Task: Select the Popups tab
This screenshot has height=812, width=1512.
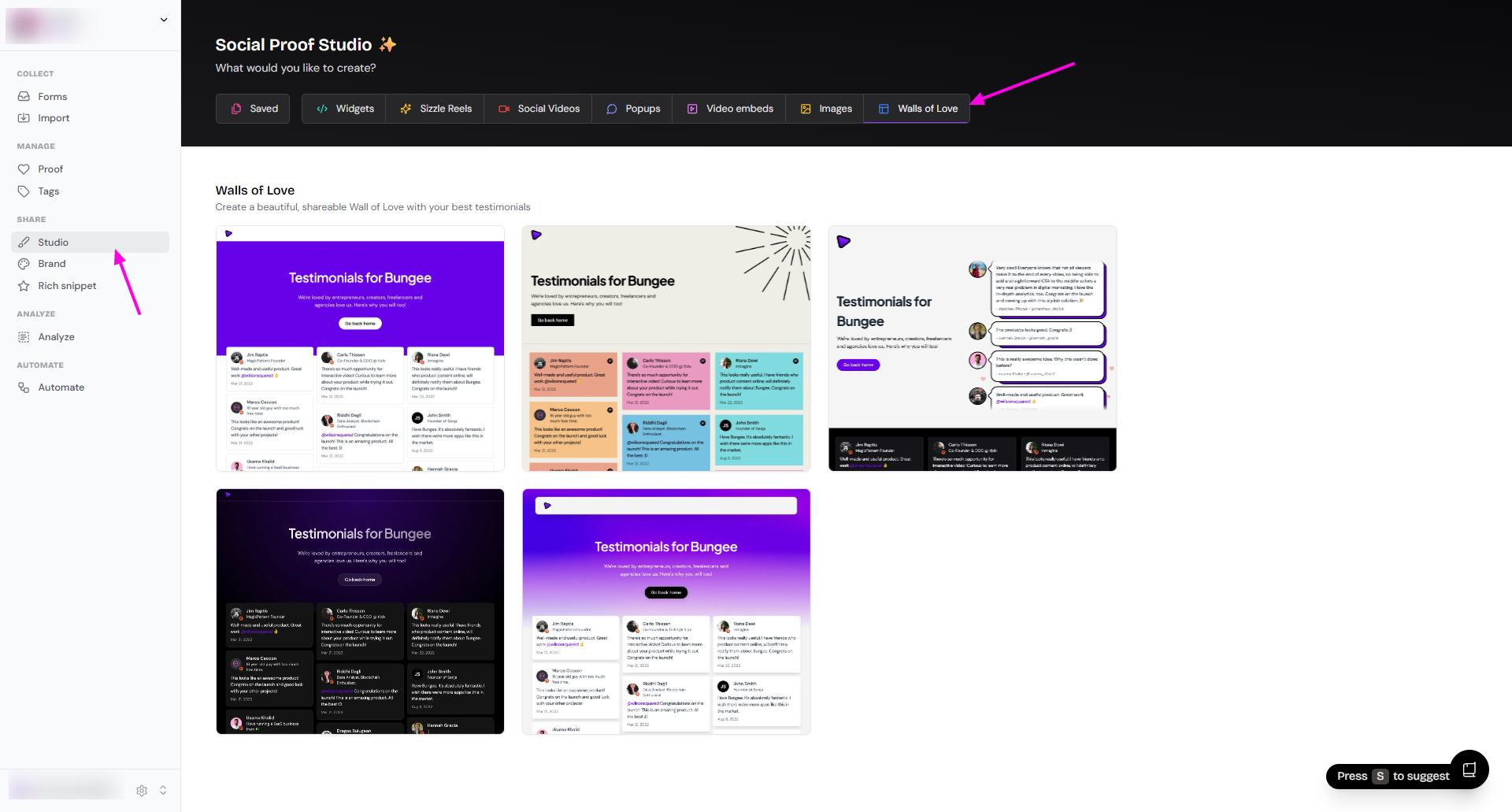Action: [x=633, y=109]
